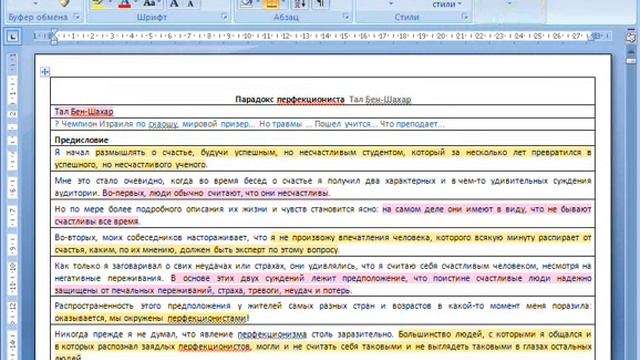Click the horizontal ruler at mark 14
This screenshot has width=640, height=360.
click(x=324, y=36)
